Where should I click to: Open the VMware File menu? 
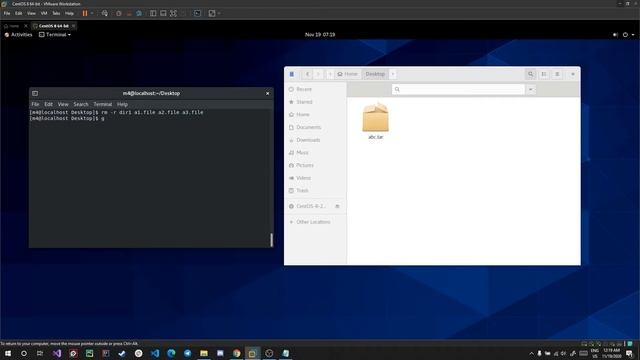coord(7,13)
